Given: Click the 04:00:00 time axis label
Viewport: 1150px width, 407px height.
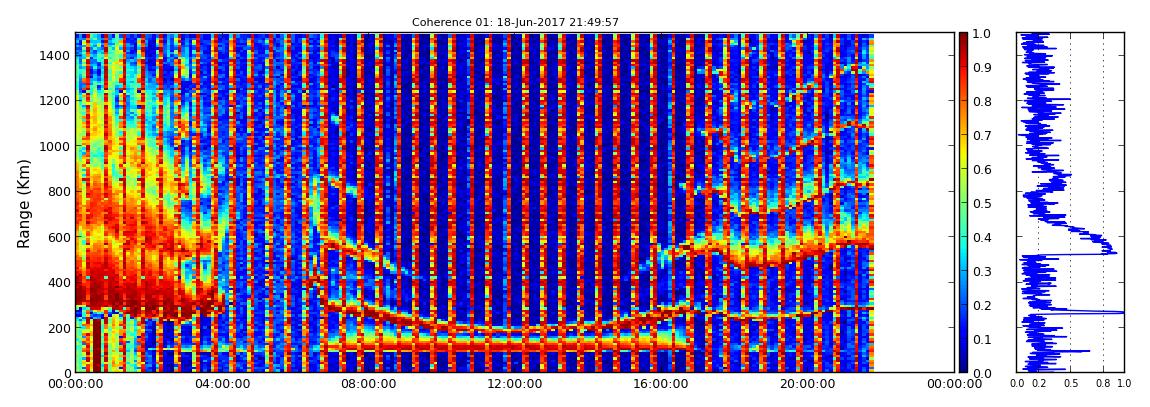Looking at the screenshot, I should pos(221,384).
